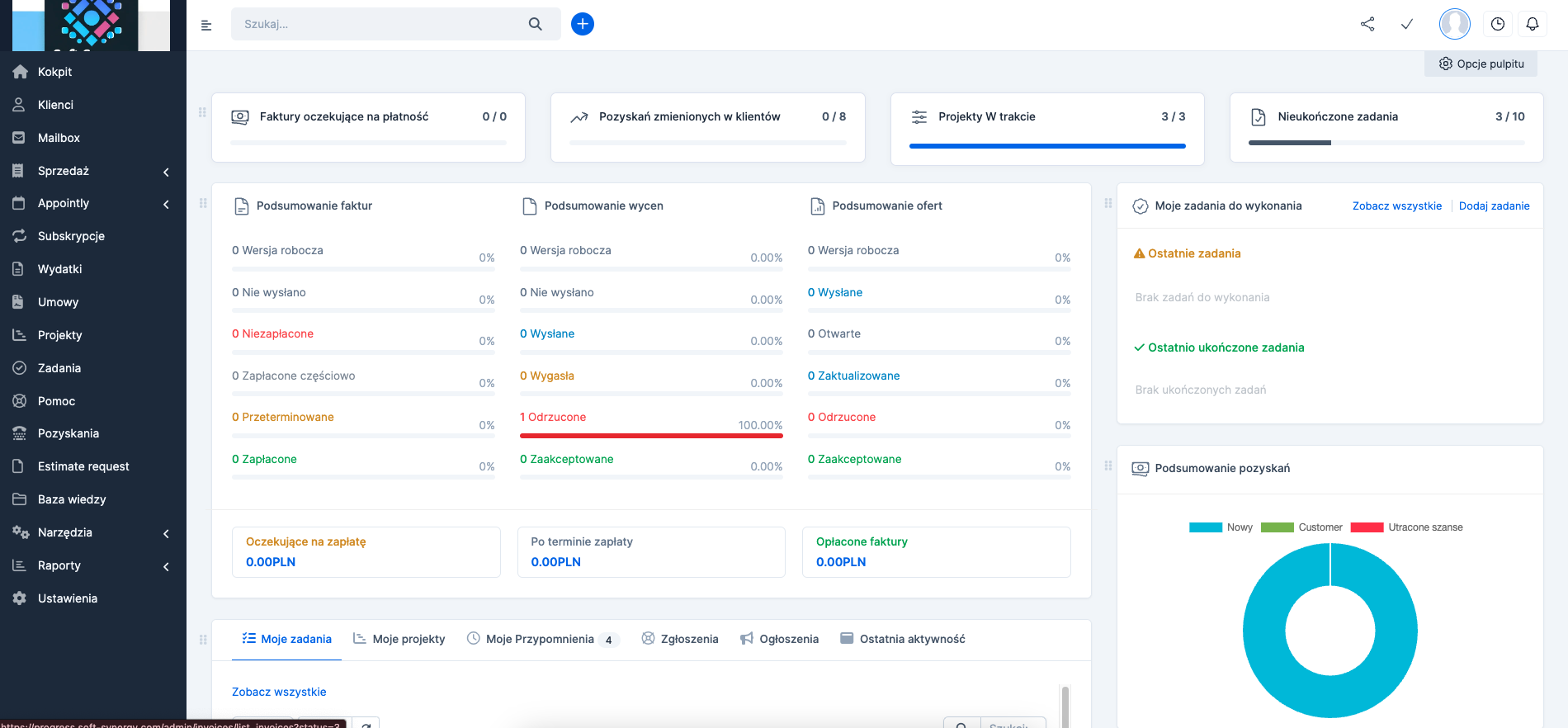
Task: Click the Projekty W trakcie progress bar
Action: click(1047, 145)
